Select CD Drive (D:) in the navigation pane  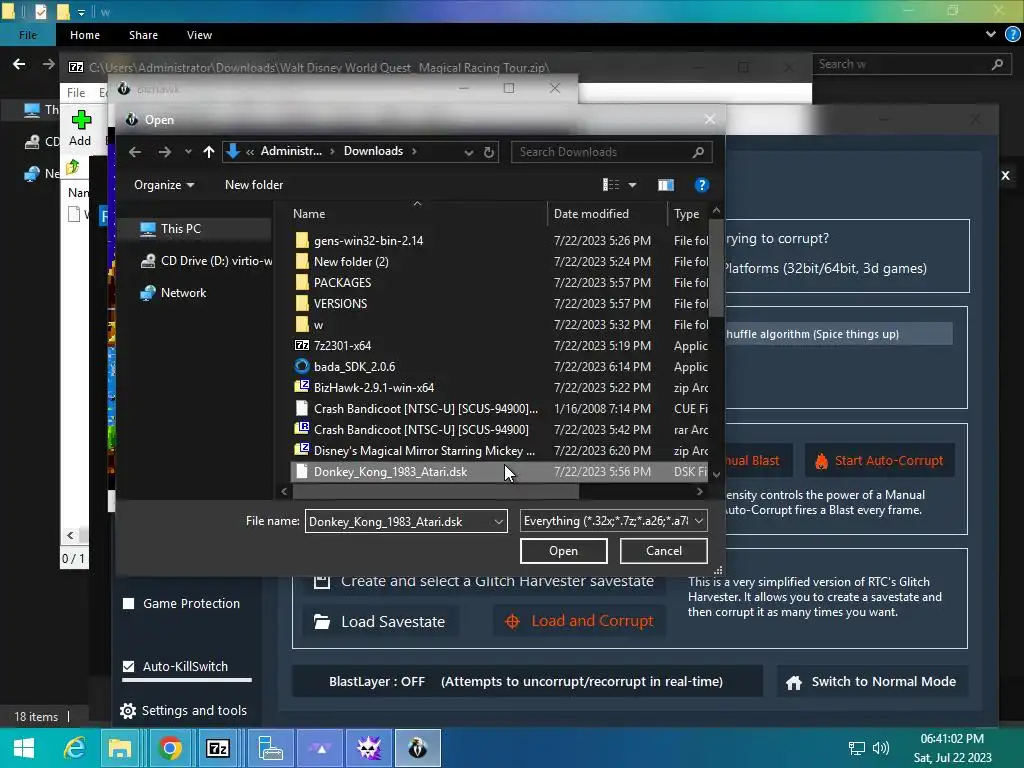[x=206, y=261]
